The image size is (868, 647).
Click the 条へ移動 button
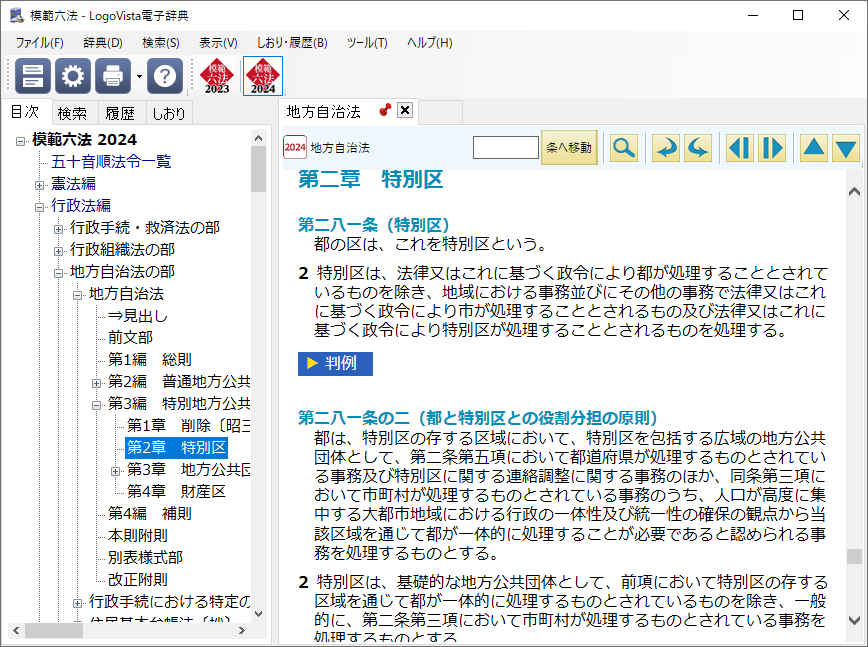click(x=569, y=148)
